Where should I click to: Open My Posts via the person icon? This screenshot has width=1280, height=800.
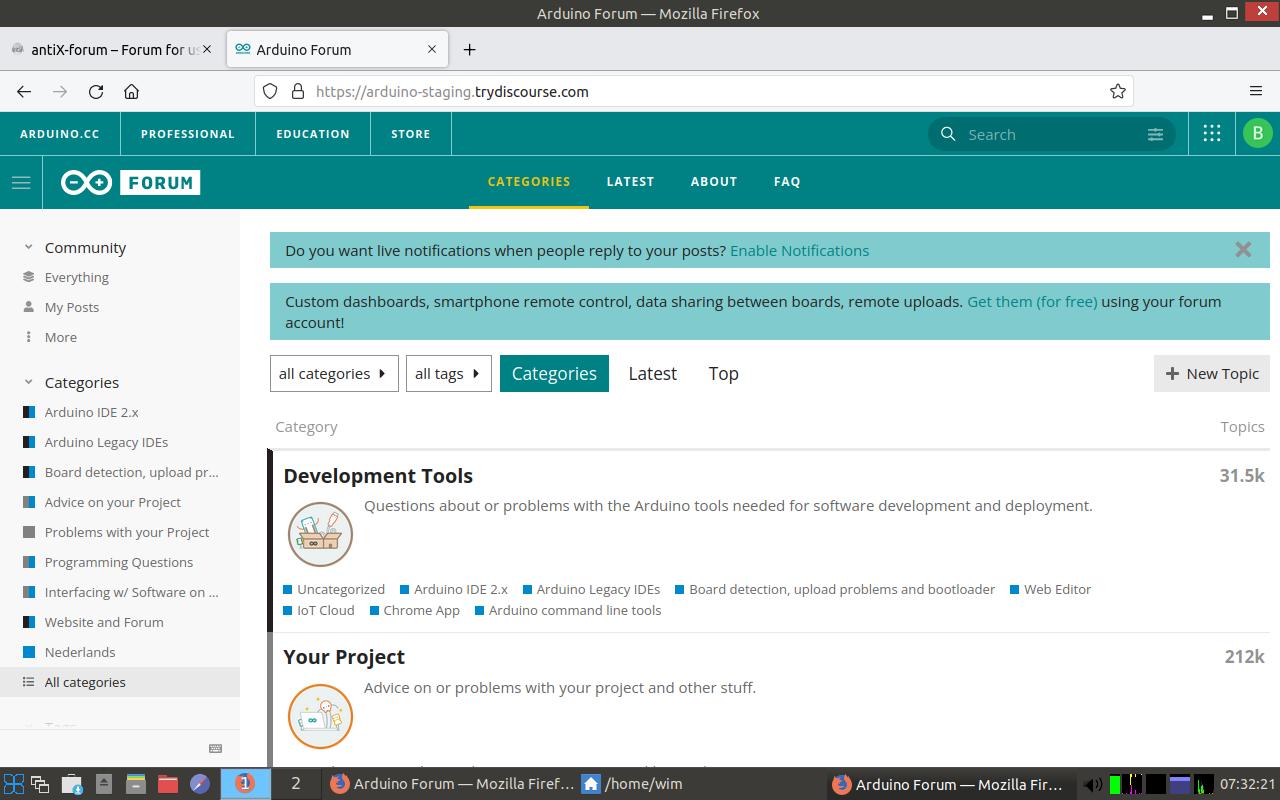coord(28,307)
